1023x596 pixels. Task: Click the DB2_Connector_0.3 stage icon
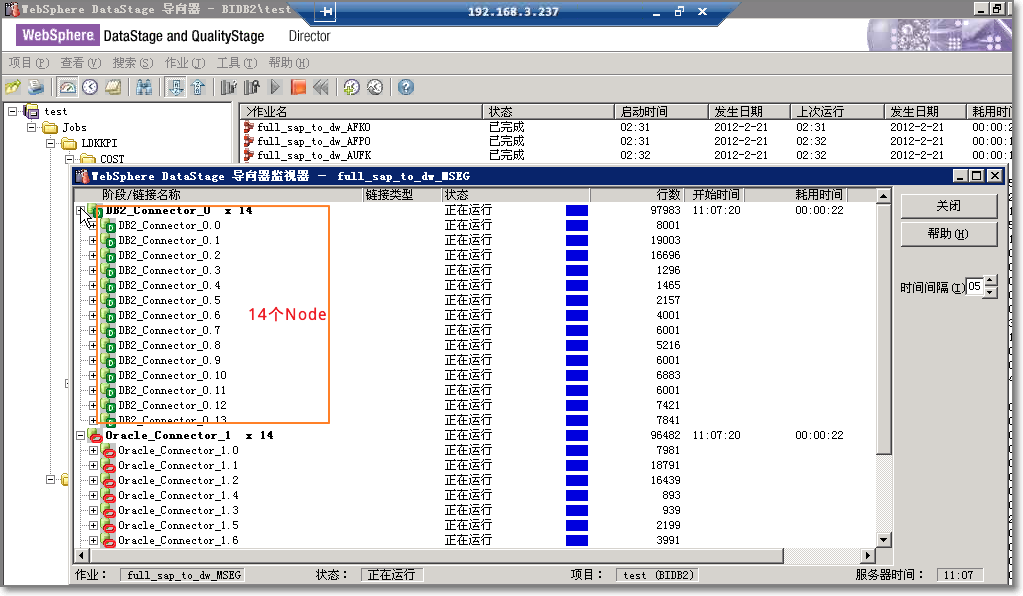(109, 271)
